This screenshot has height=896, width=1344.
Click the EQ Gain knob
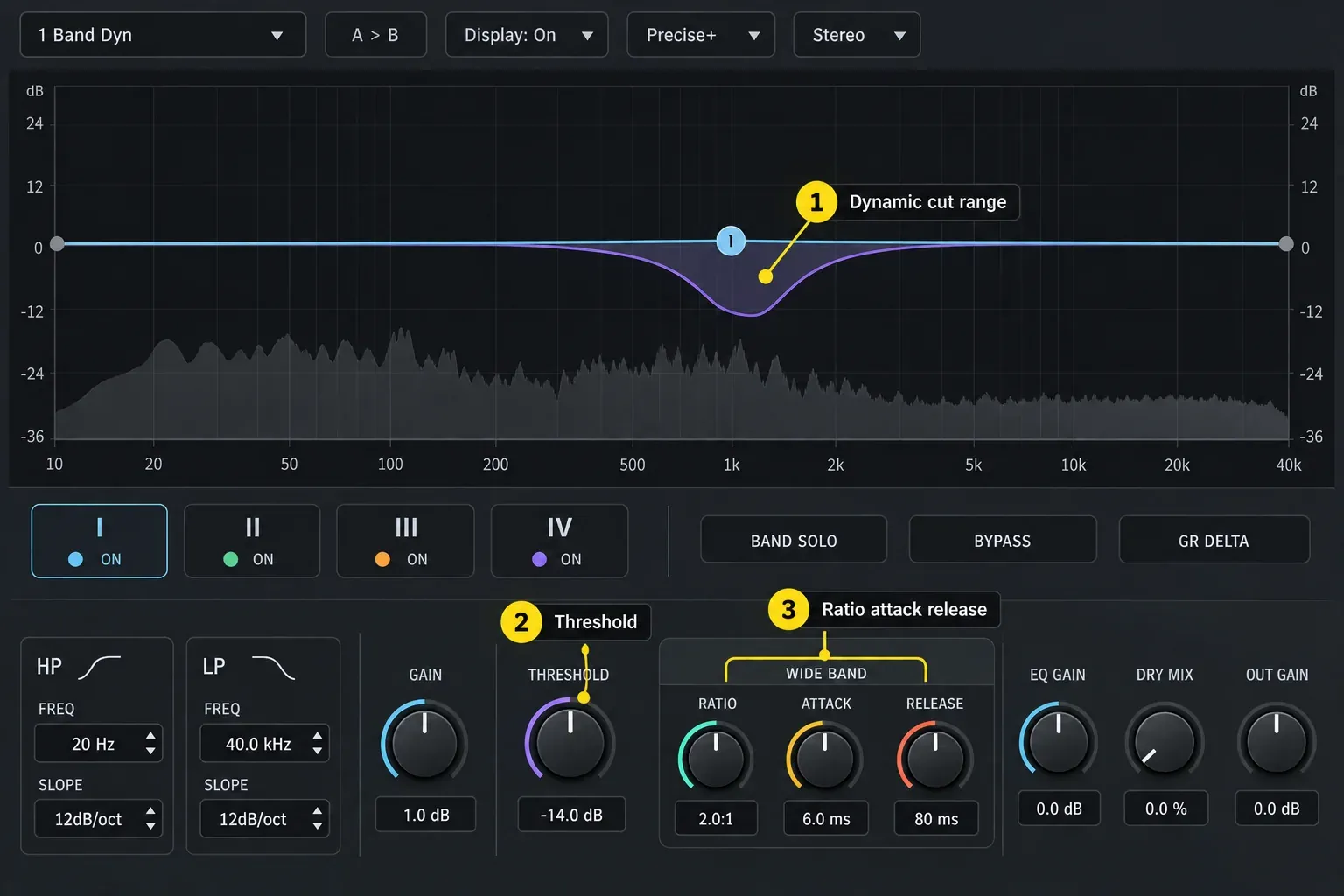tap(1058, 740)
